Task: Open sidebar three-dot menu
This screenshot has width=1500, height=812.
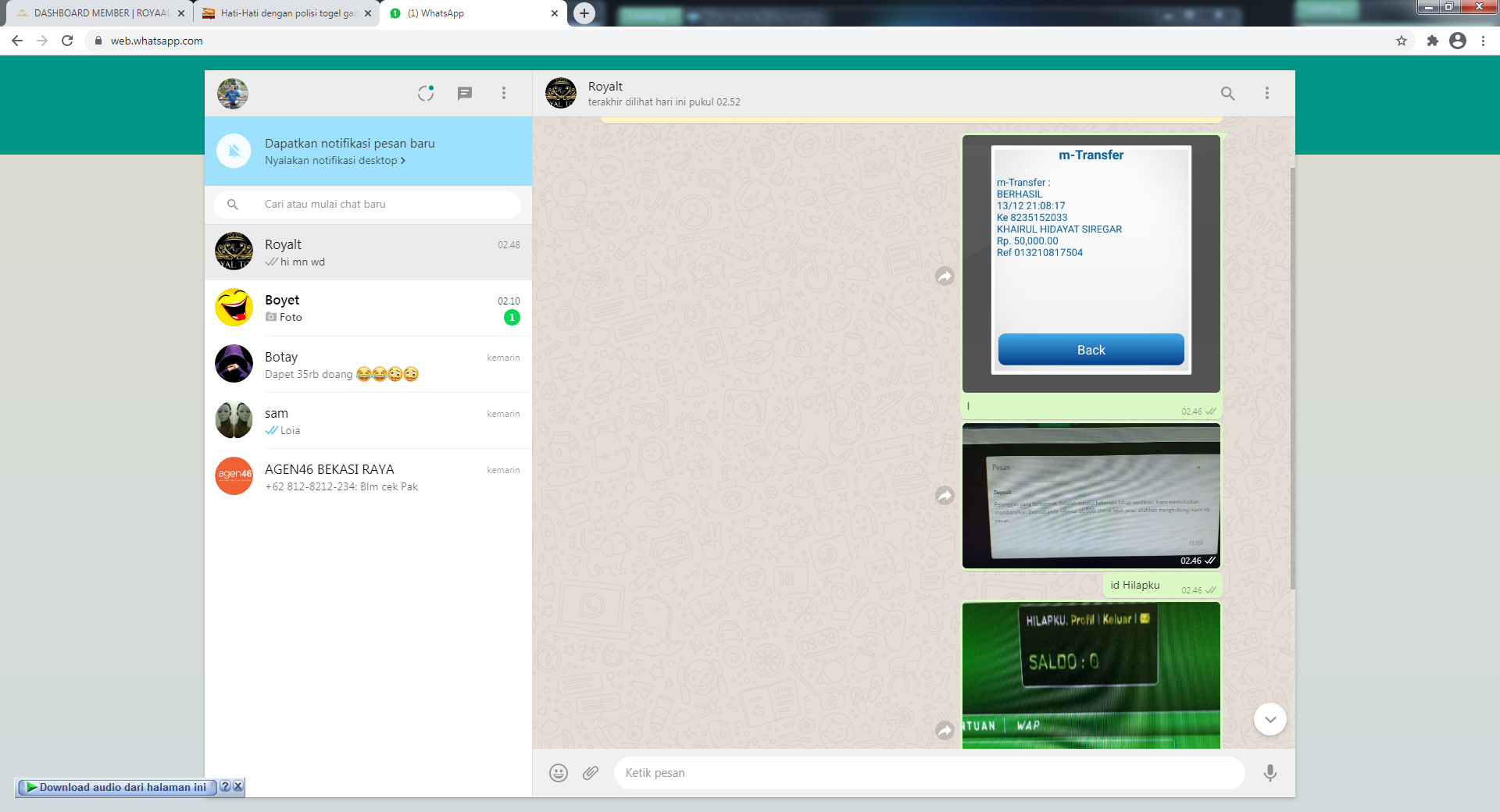Action: (504, 94)
